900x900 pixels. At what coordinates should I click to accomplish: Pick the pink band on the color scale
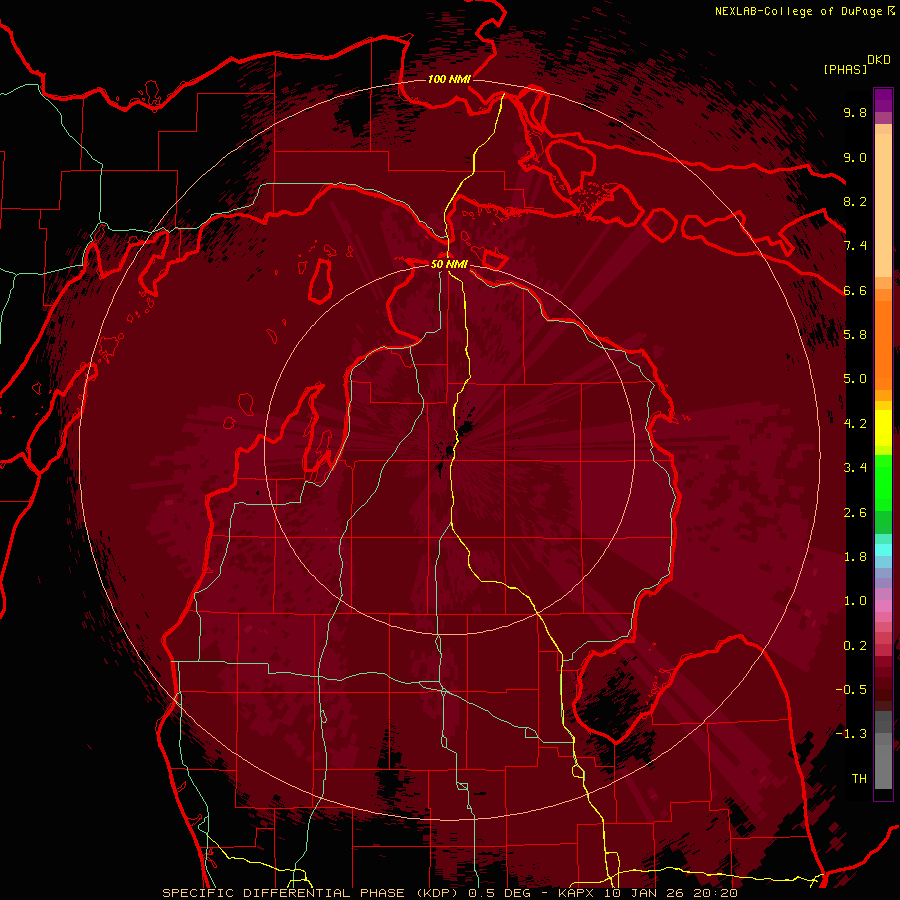pos(883,606)
